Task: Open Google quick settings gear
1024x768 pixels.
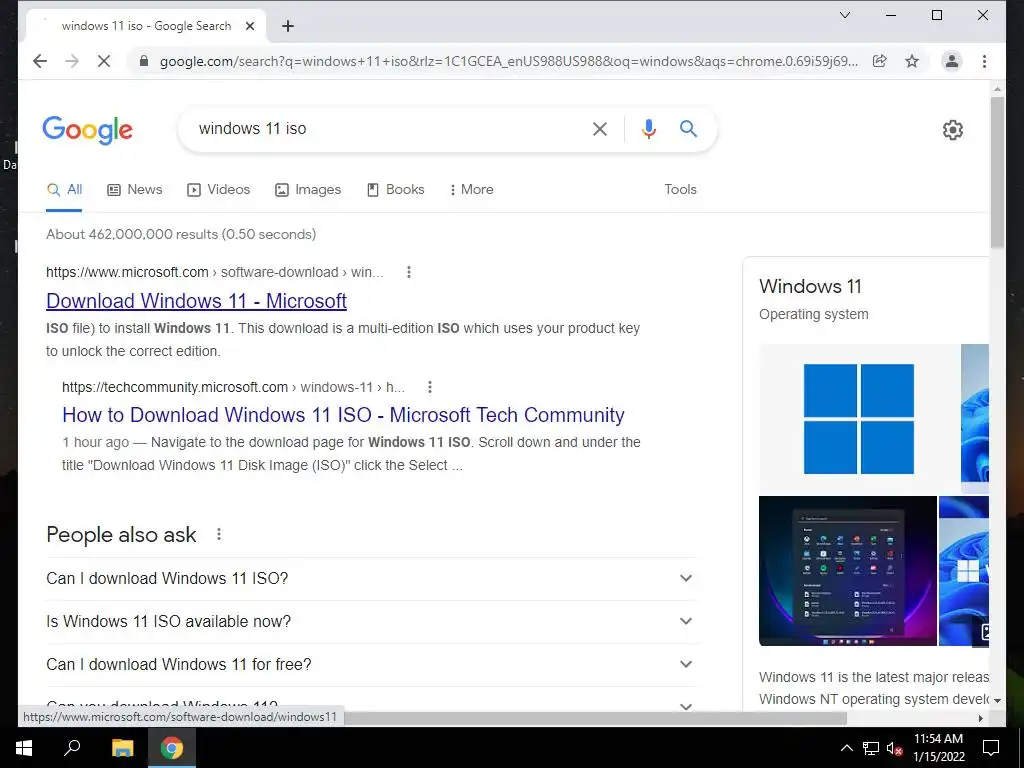Action: point(953,130)
